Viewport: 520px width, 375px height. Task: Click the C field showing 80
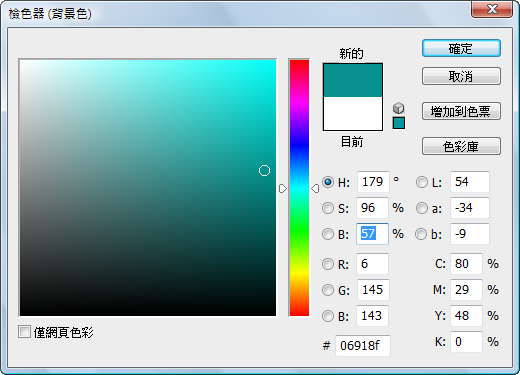pos(466,264)
